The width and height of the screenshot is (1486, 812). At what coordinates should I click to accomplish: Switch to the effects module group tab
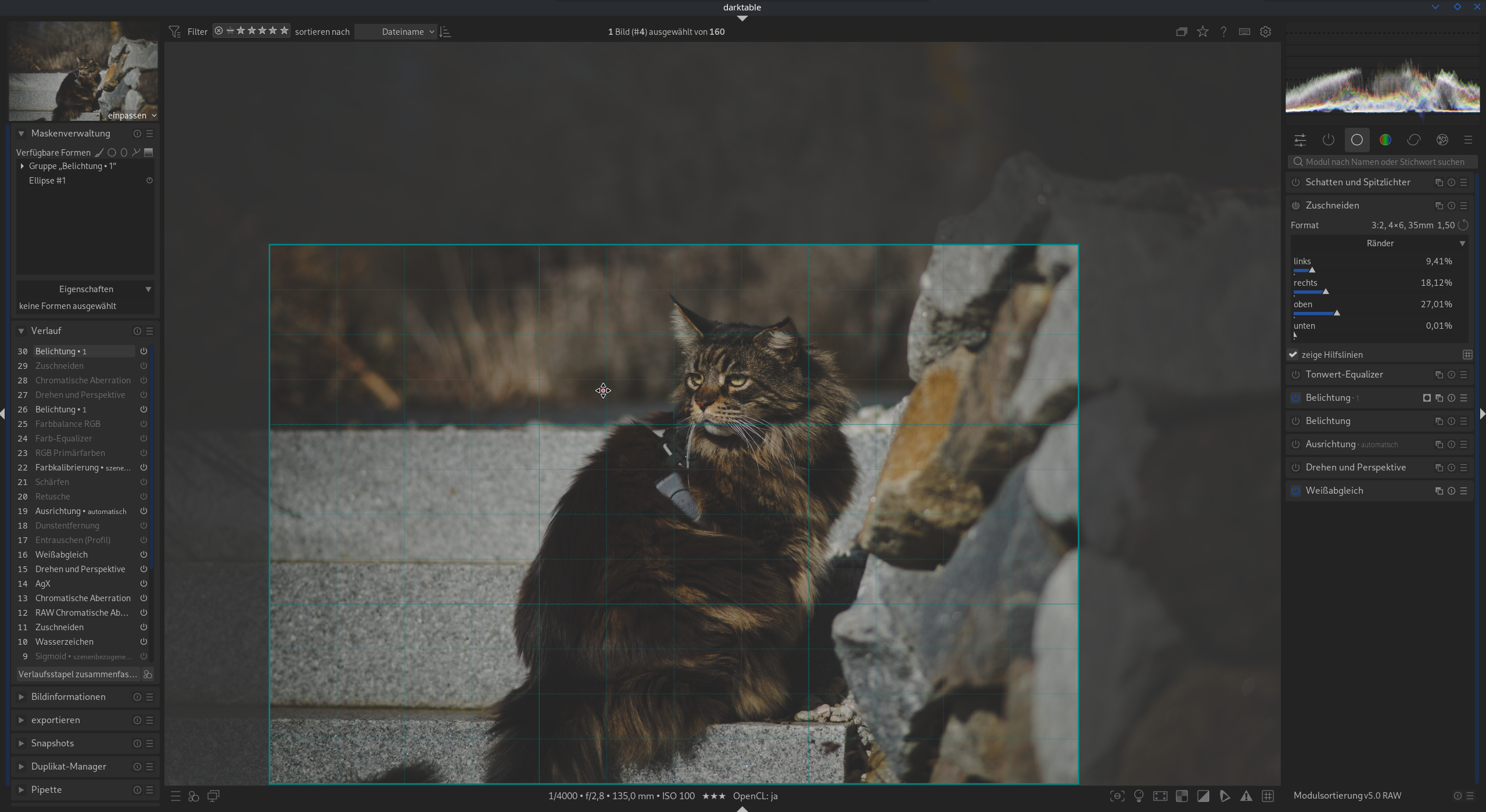(x=1442, y=140)
